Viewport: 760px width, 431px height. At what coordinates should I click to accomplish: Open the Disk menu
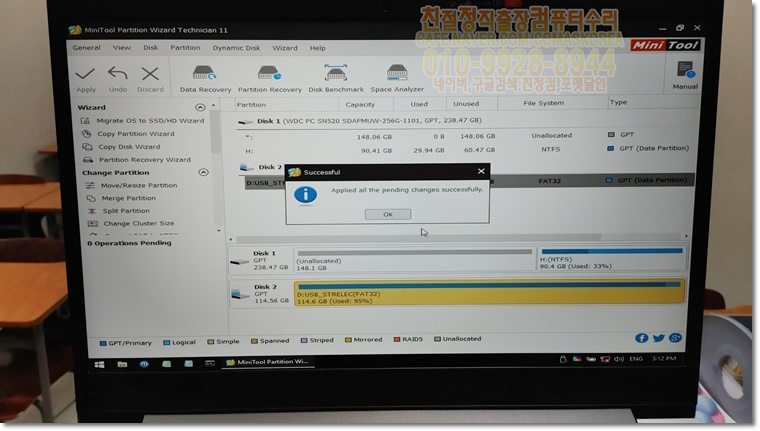tap(150, 48)
